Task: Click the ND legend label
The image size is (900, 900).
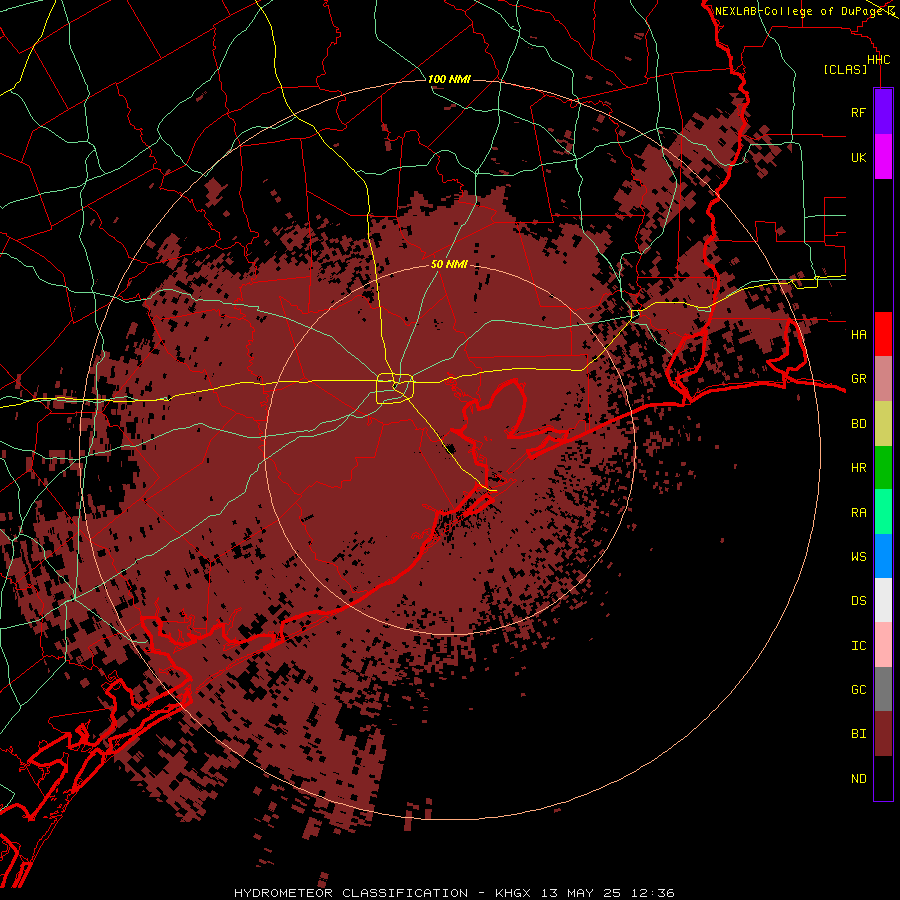Action: pyautogui.click(x=858, y=778)
